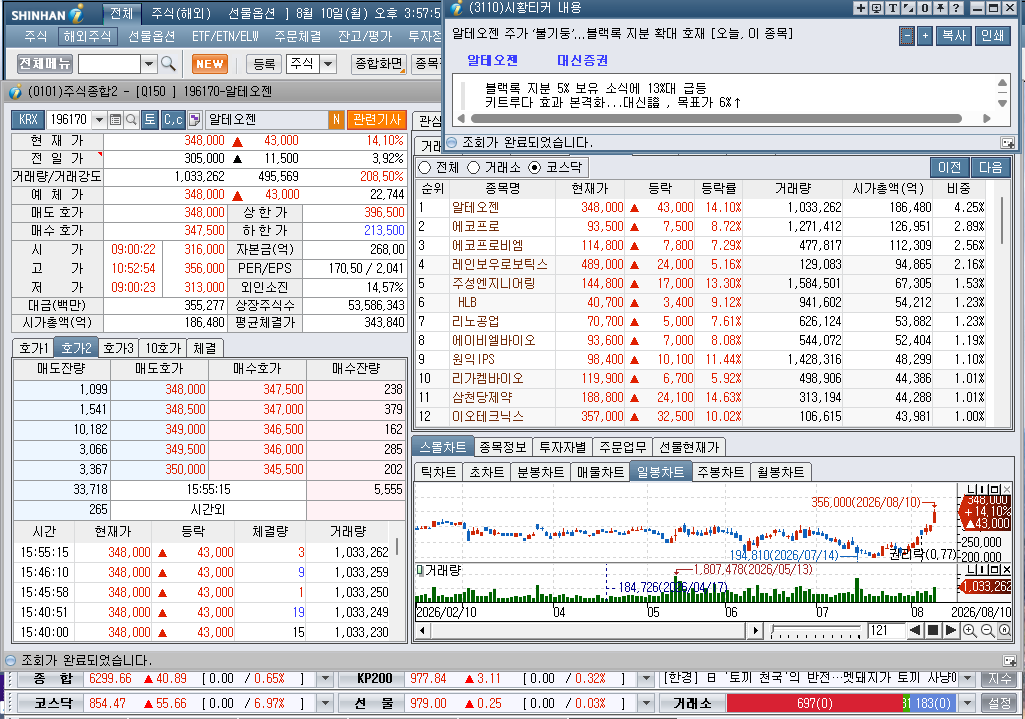
Task: Open dropdown next to KP200 index ticker
Action: click(x=646, y=679)
